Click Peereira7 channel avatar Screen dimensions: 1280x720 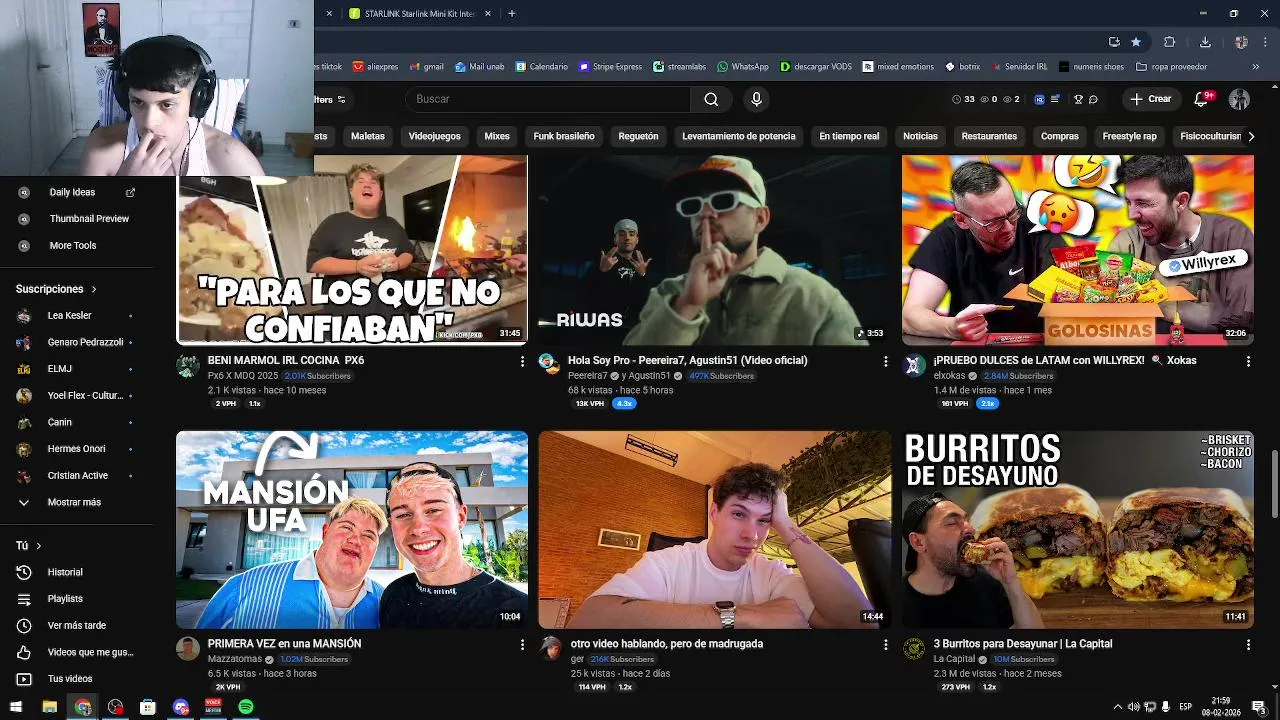pos(550,365)
